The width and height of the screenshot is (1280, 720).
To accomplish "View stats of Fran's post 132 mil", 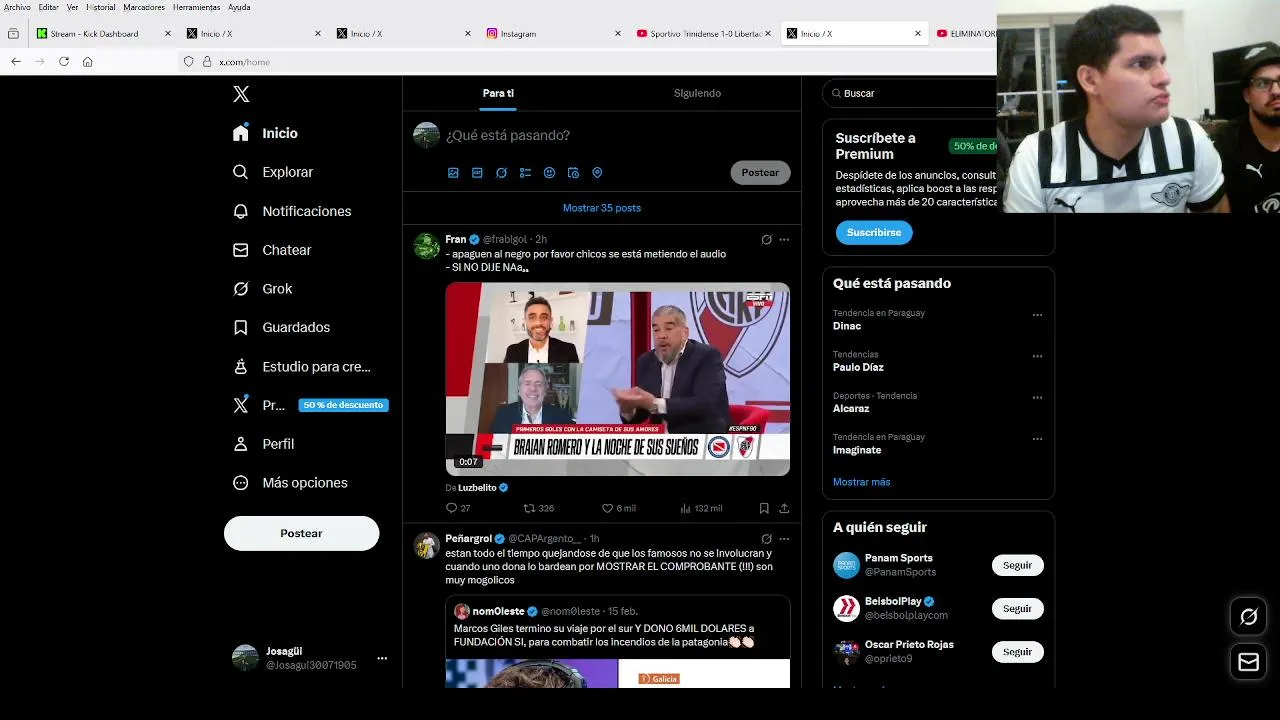I will [701, 508].
